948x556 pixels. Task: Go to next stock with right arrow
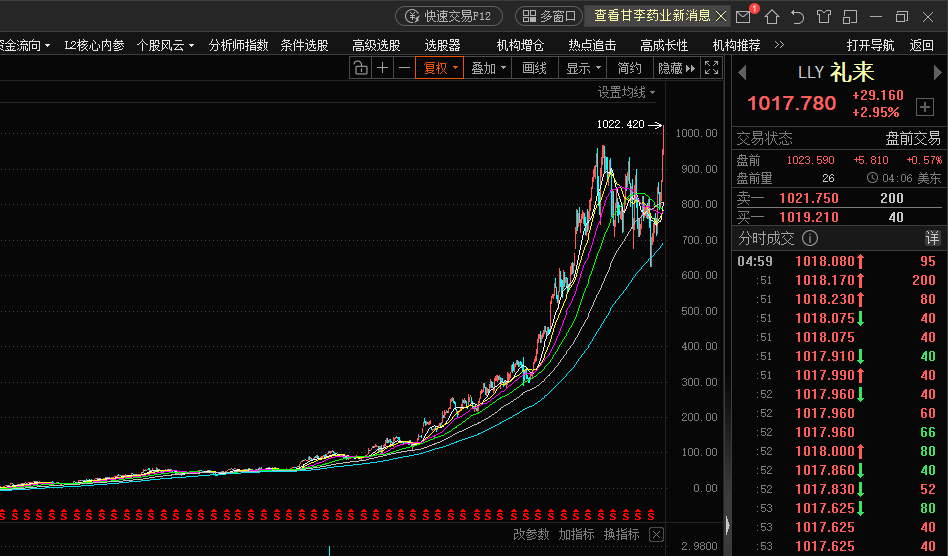pos(937,73)
